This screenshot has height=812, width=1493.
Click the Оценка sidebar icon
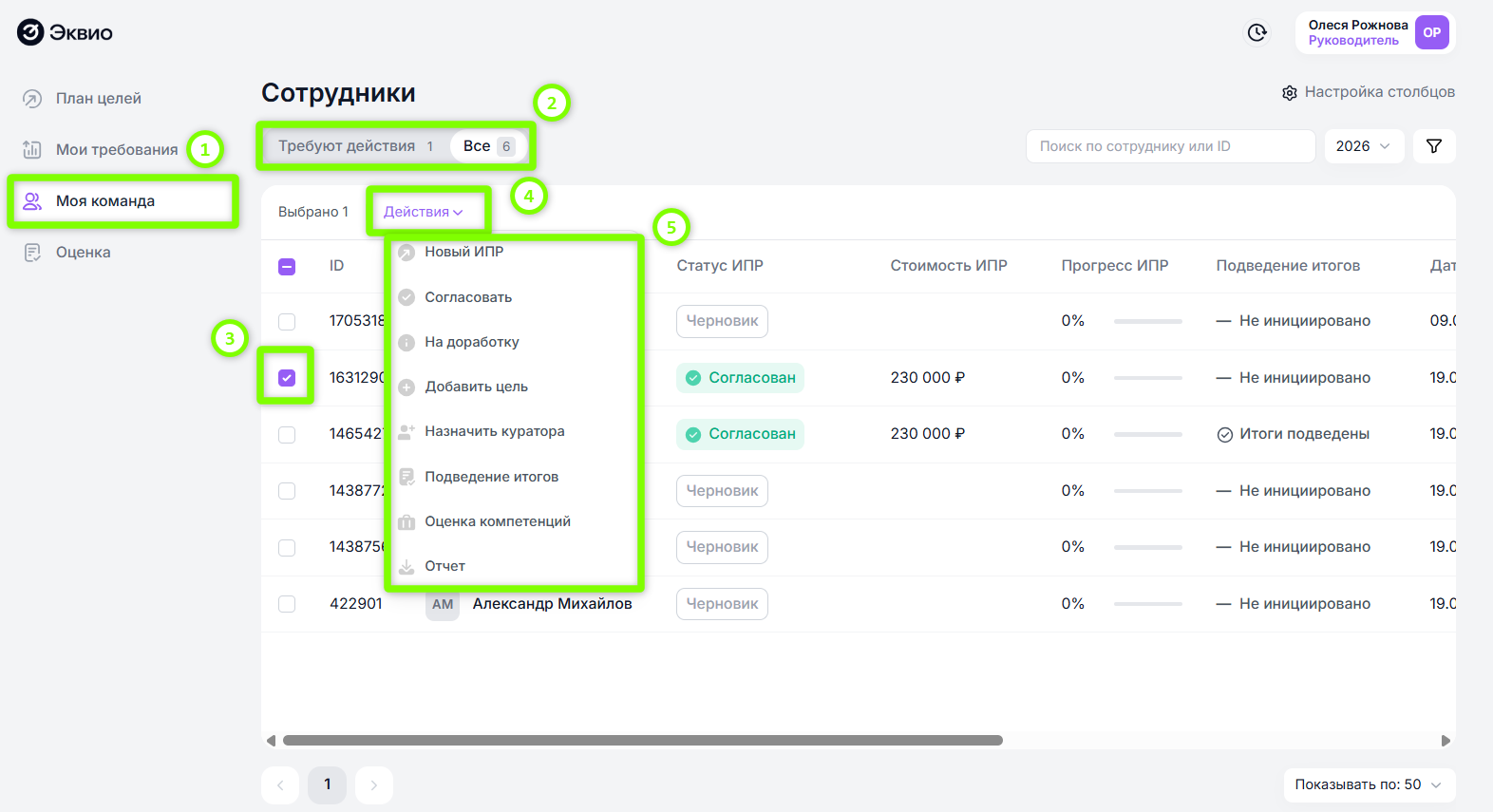tap(32, 253)
